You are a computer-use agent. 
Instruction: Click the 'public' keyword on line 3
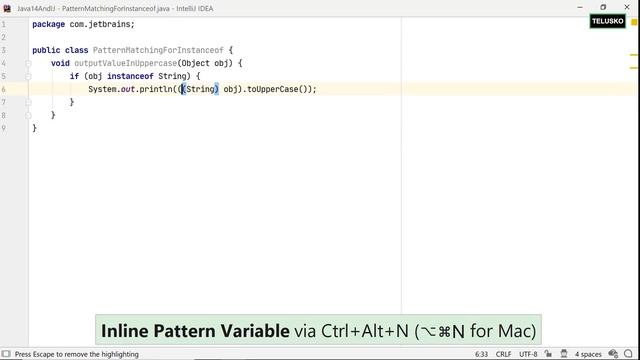click(x=46, y=50)
